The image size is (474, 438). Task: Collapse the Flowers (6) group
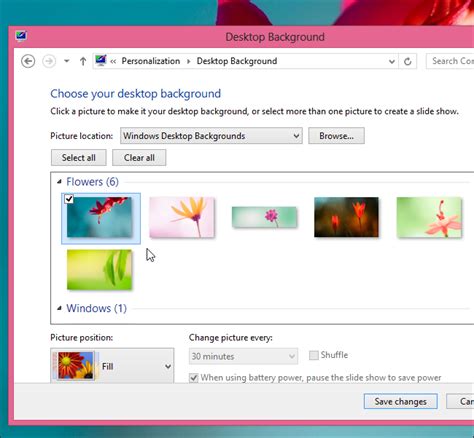tap(59, 182)
